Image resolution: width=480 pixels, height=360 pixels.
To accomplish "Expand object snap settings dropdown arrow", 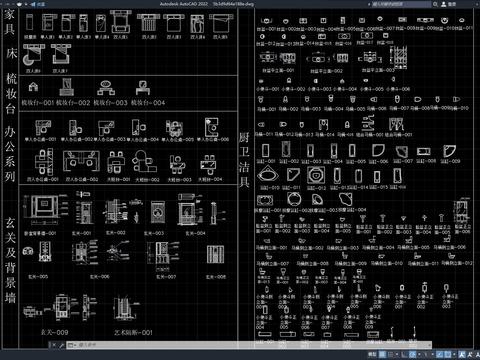I will click(x=454, y=354).
